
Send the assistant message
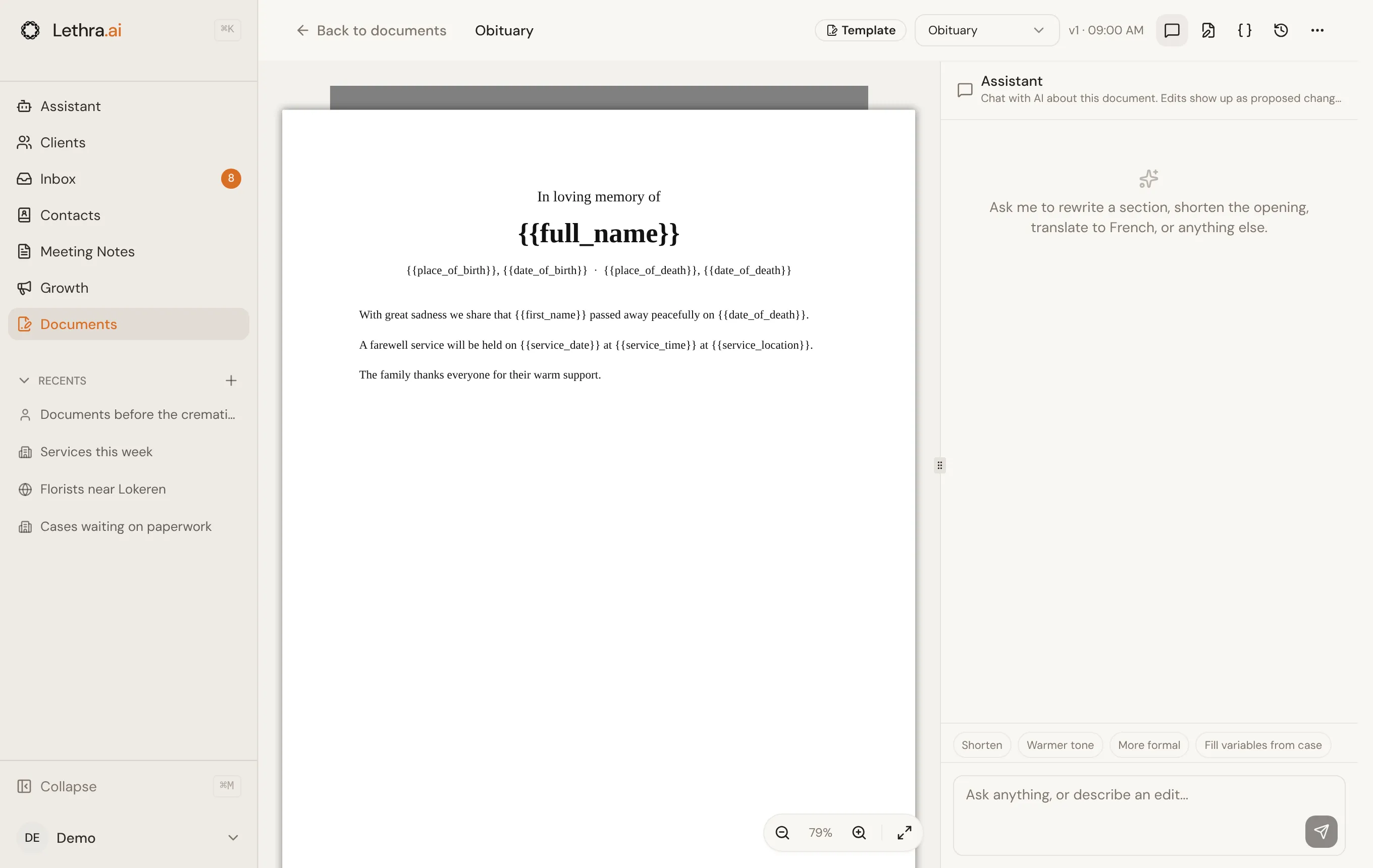pos(1321,832)
